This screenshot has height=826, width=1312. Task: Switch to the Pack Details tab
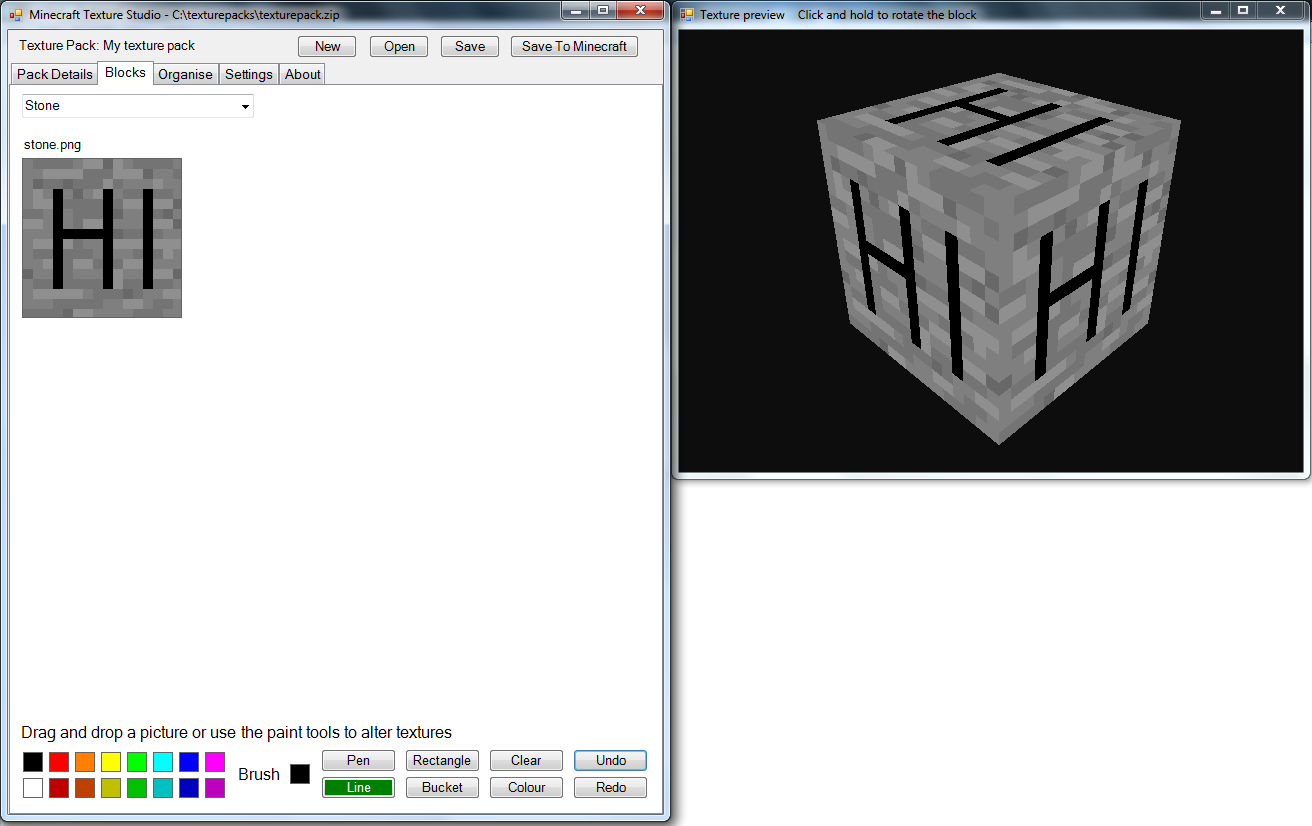point(55,74)
